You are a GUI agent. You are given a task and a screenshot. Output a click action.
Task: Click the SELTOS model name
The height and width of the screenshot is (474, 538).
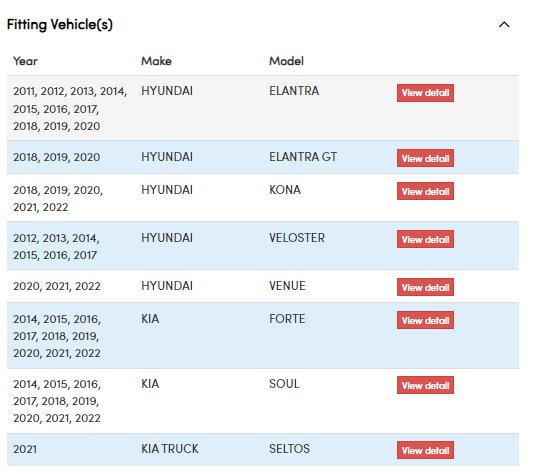pyautogui.click(x=289, y=449)
